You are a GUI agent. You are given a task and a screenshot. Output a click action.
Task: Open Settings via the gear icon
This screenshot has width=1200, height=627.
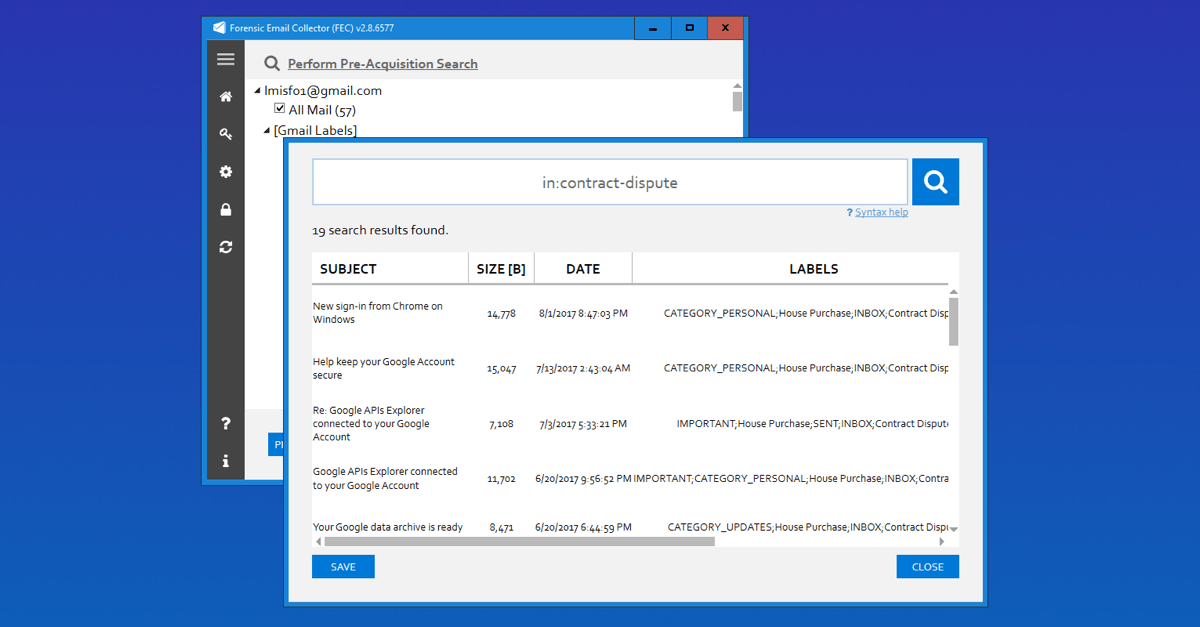225,171
